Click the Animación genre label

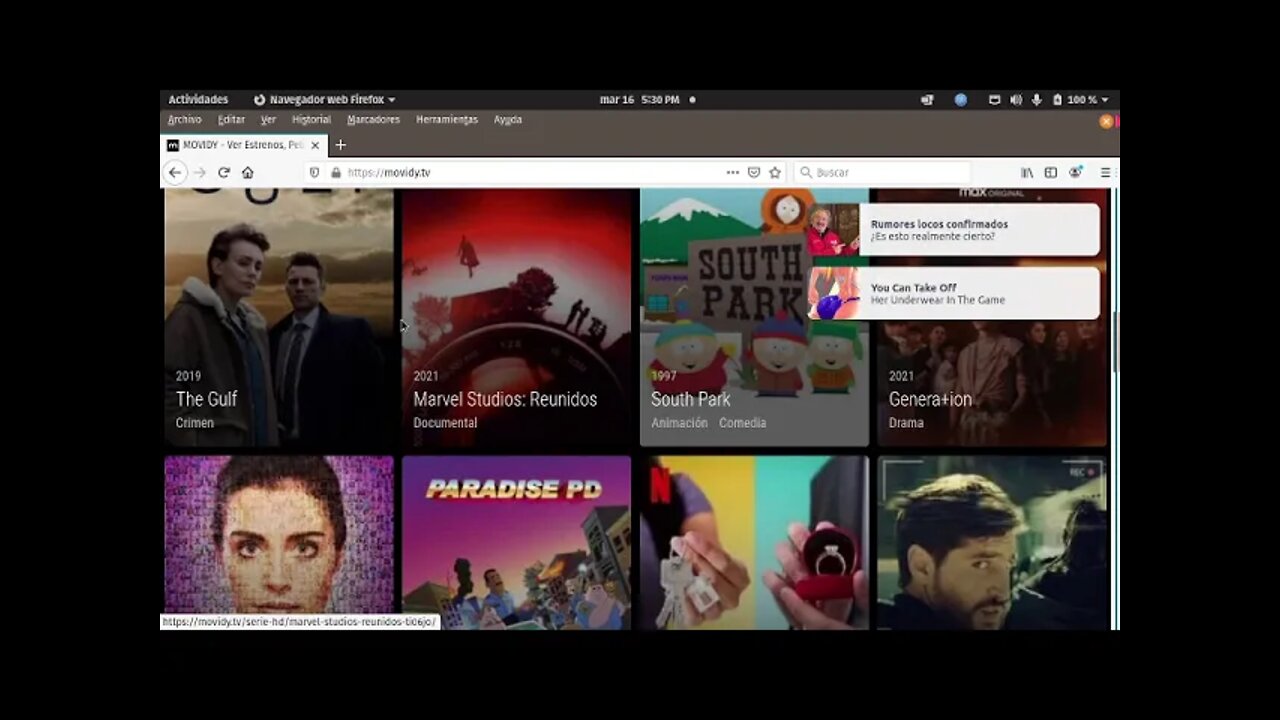(679, 423)
